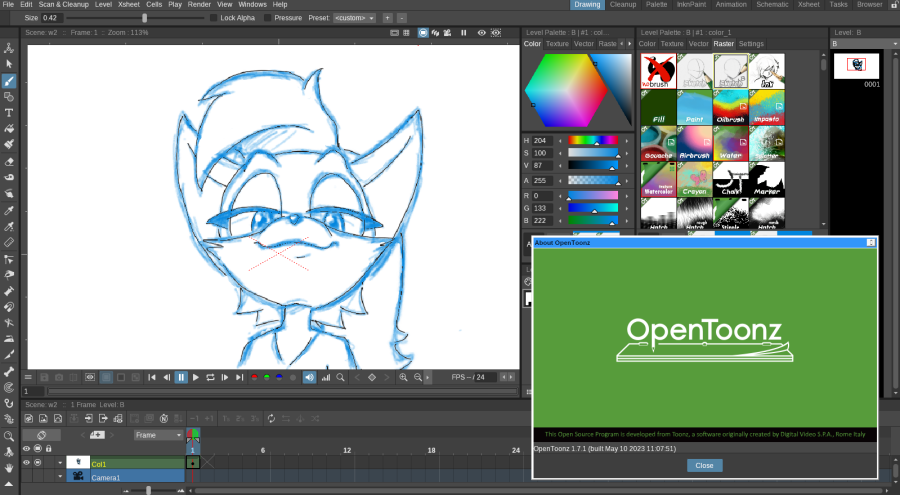Expand the Col1 column options arrow
Screen dimensions: 900x495
click(60, 462)
